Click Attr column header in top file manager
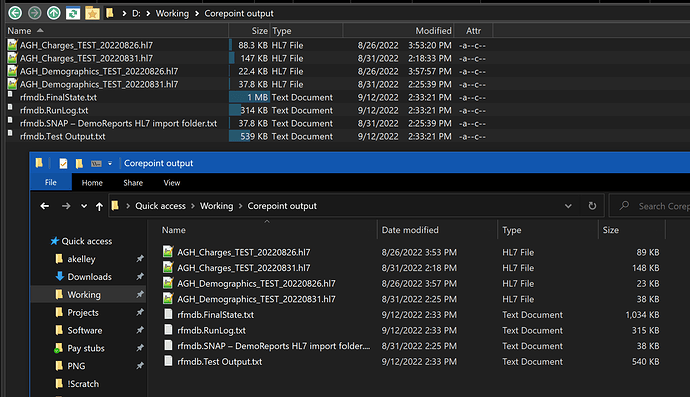 click(473, 31)
